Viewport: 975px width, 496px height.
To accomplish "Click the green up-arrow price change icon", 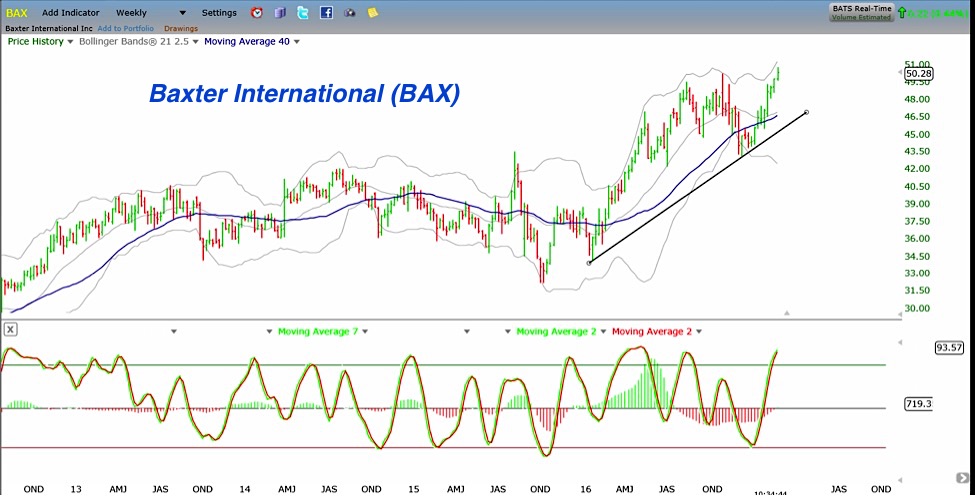I will point(902,12).
